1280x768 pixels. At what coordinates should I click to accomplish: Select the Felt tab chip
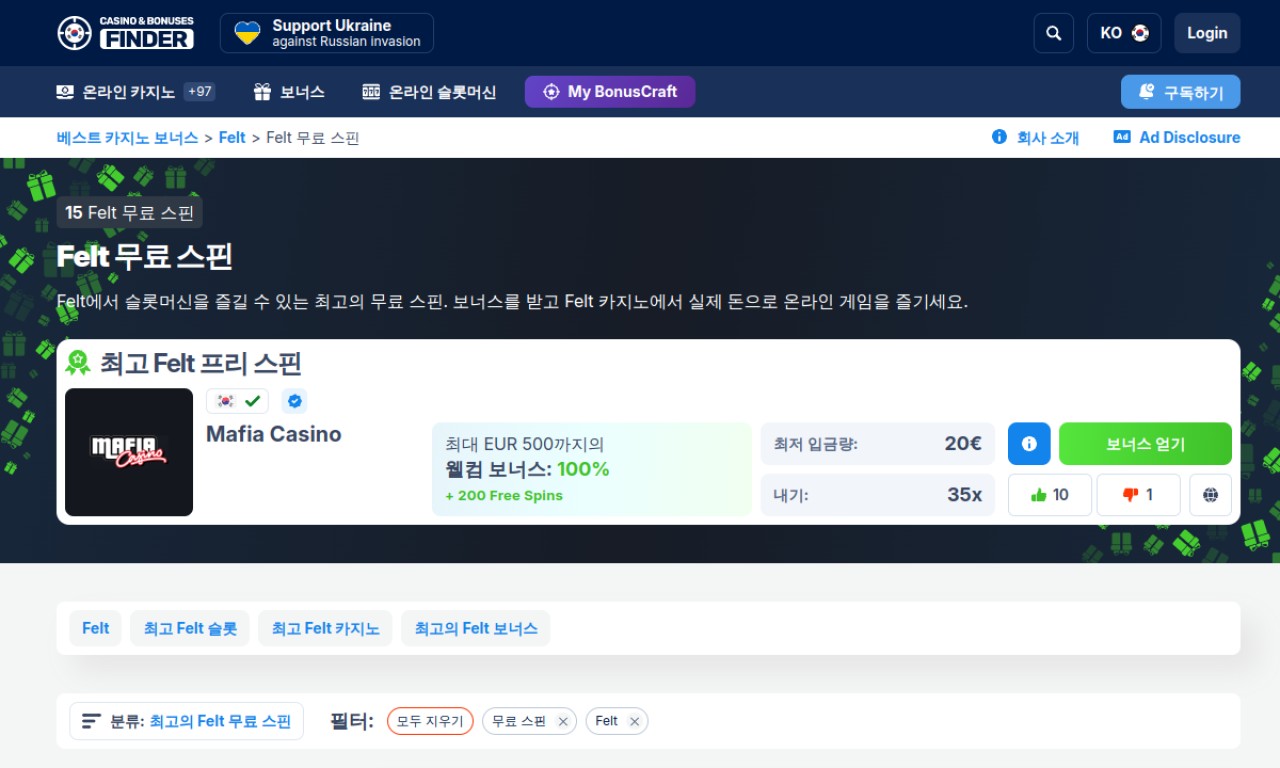tap(96, 628)
